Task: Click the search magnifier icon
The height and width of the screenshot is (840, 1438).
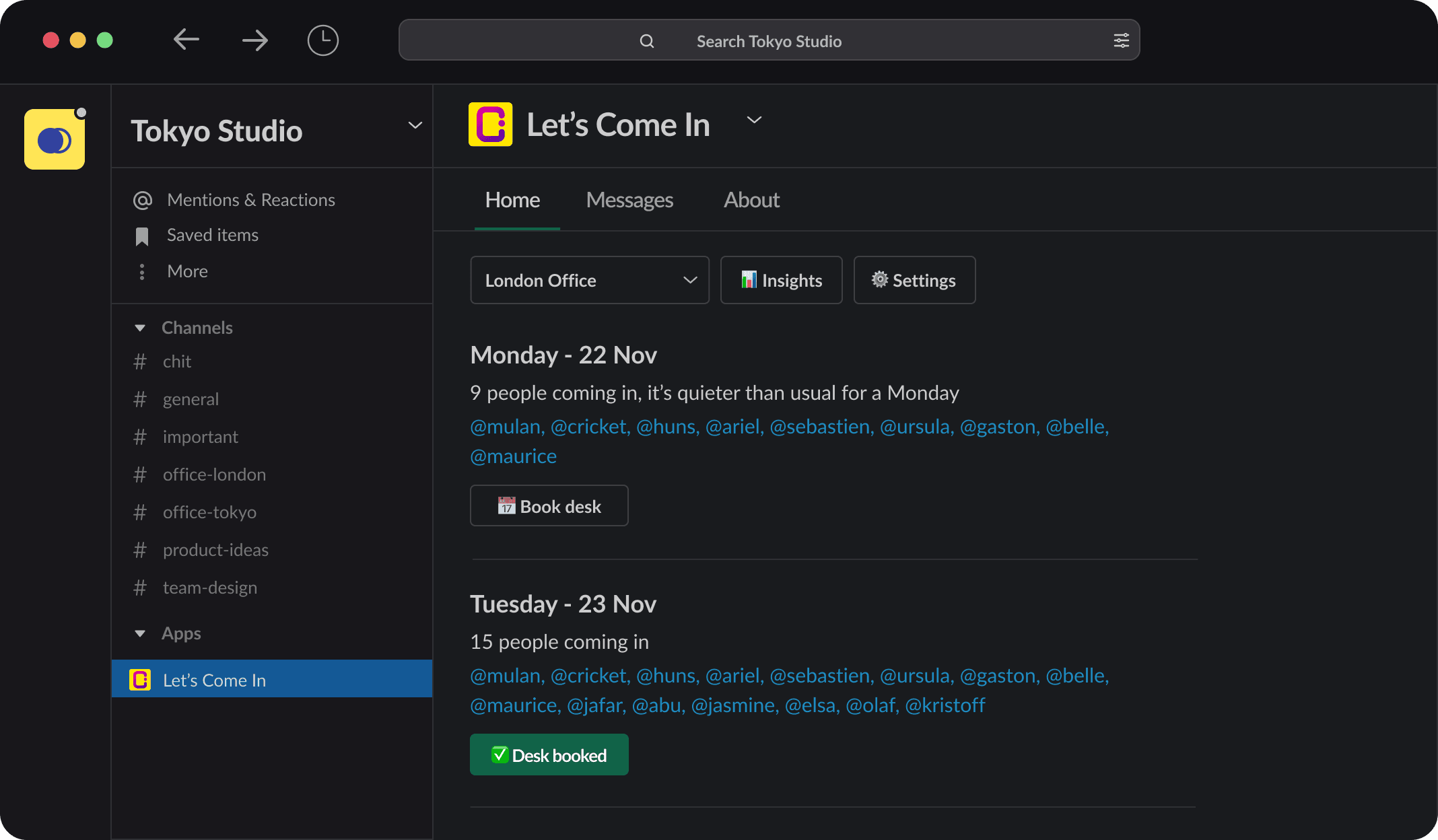Action: coord(646,41)
